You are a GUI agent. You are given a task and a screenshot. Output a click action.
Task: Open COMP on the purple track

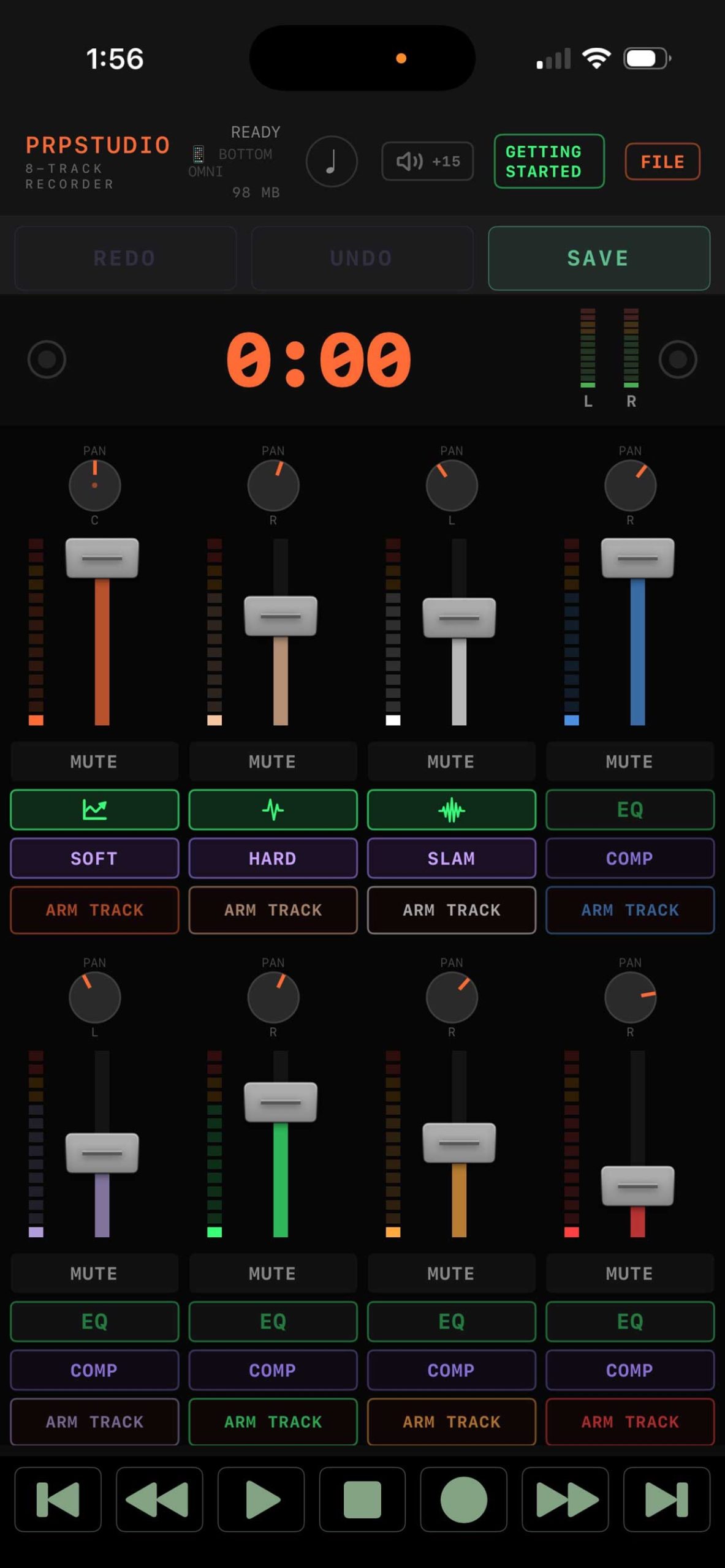(x=94, y=1370)
